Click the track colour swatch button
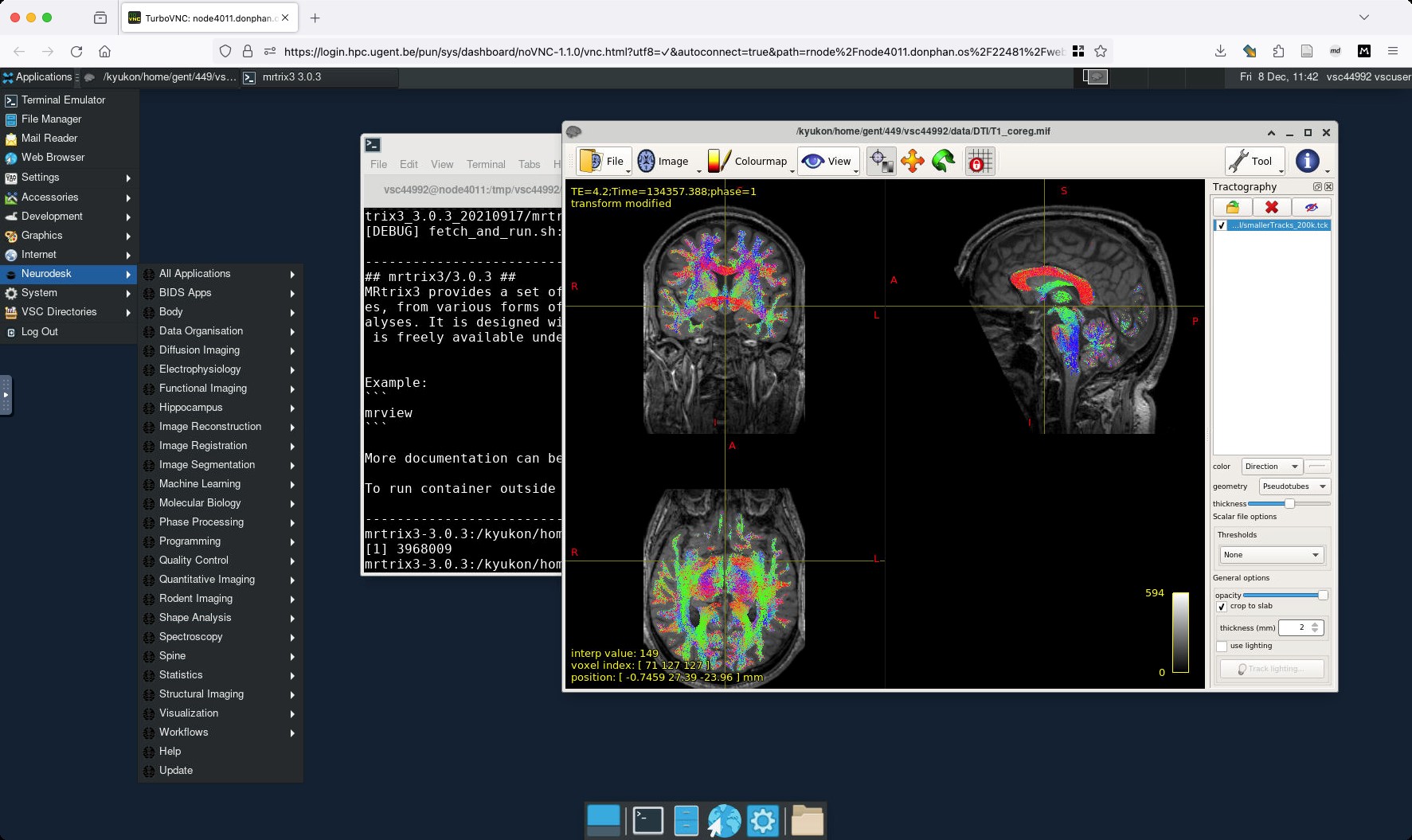The image size is (1412, 840). pyautogui.click(x=1318, y=467)
